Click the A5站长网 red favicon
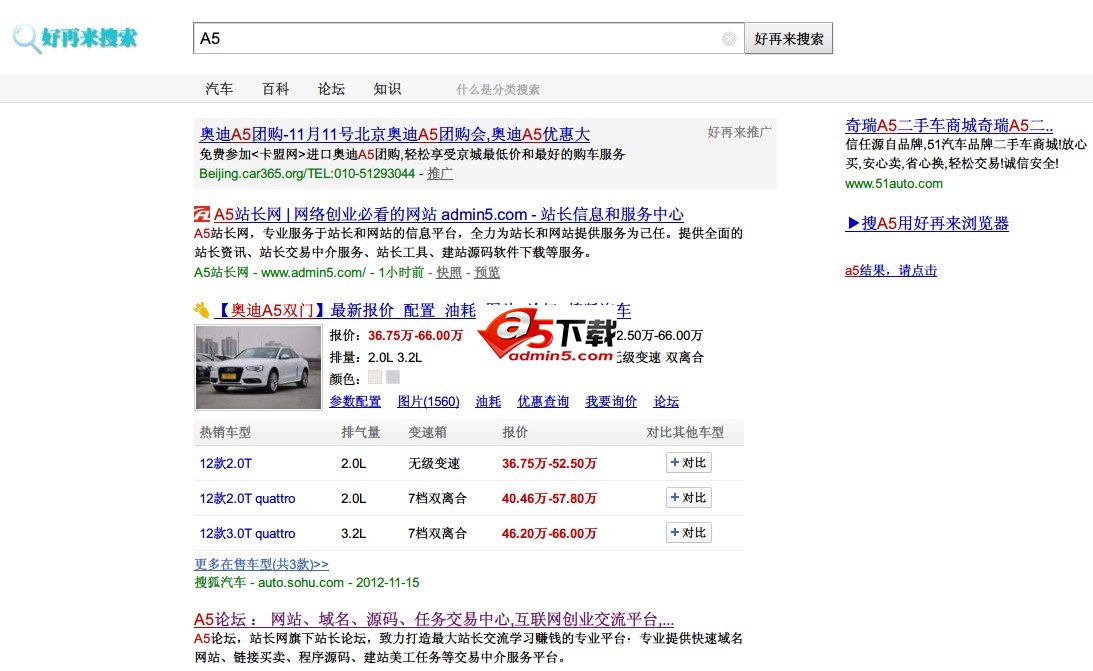This screenshot has height=671, width=1093. click(x=201, y=214)
